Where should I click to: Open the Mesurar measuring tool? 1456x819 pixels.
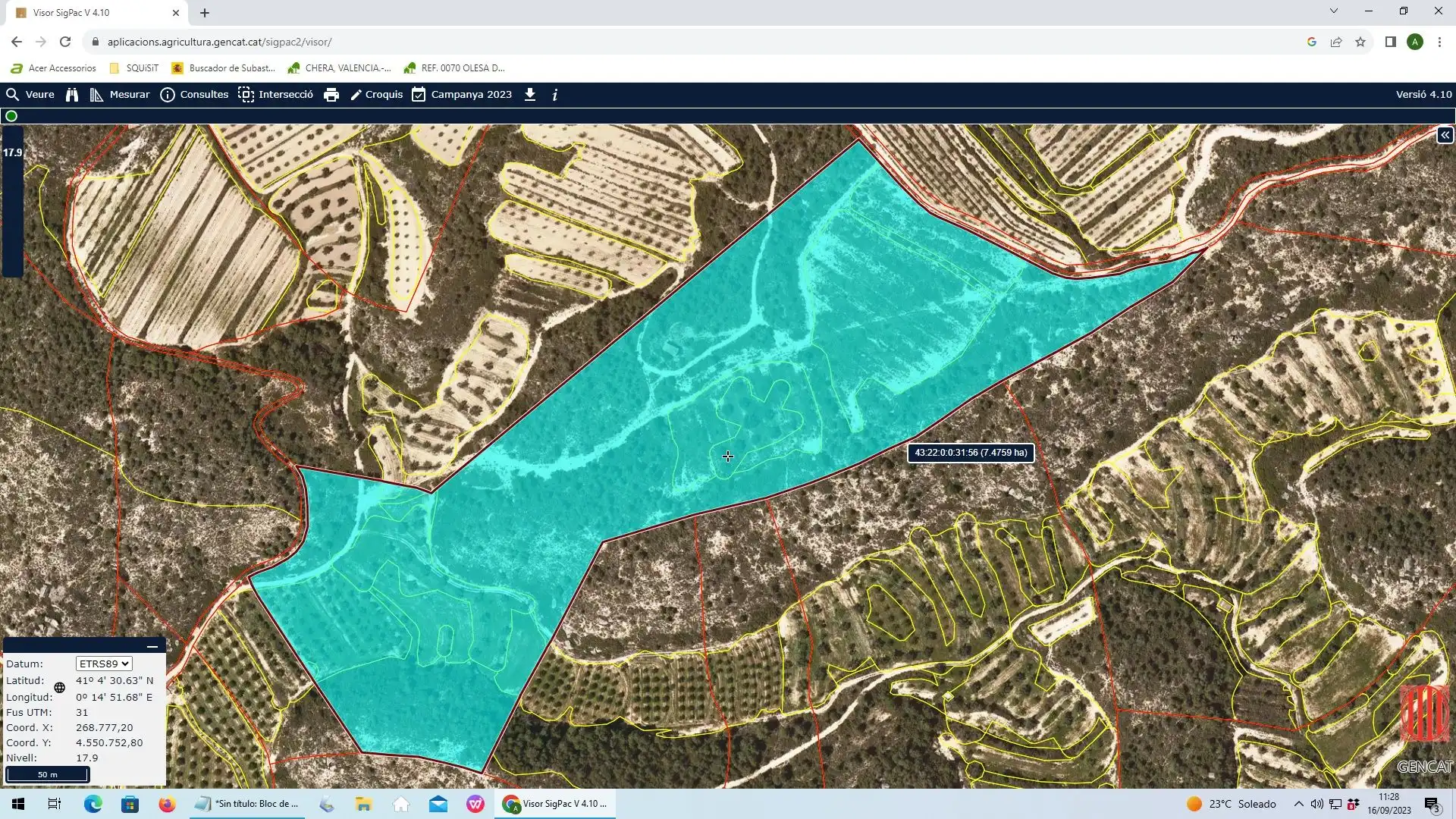click(x=120, y=95)
